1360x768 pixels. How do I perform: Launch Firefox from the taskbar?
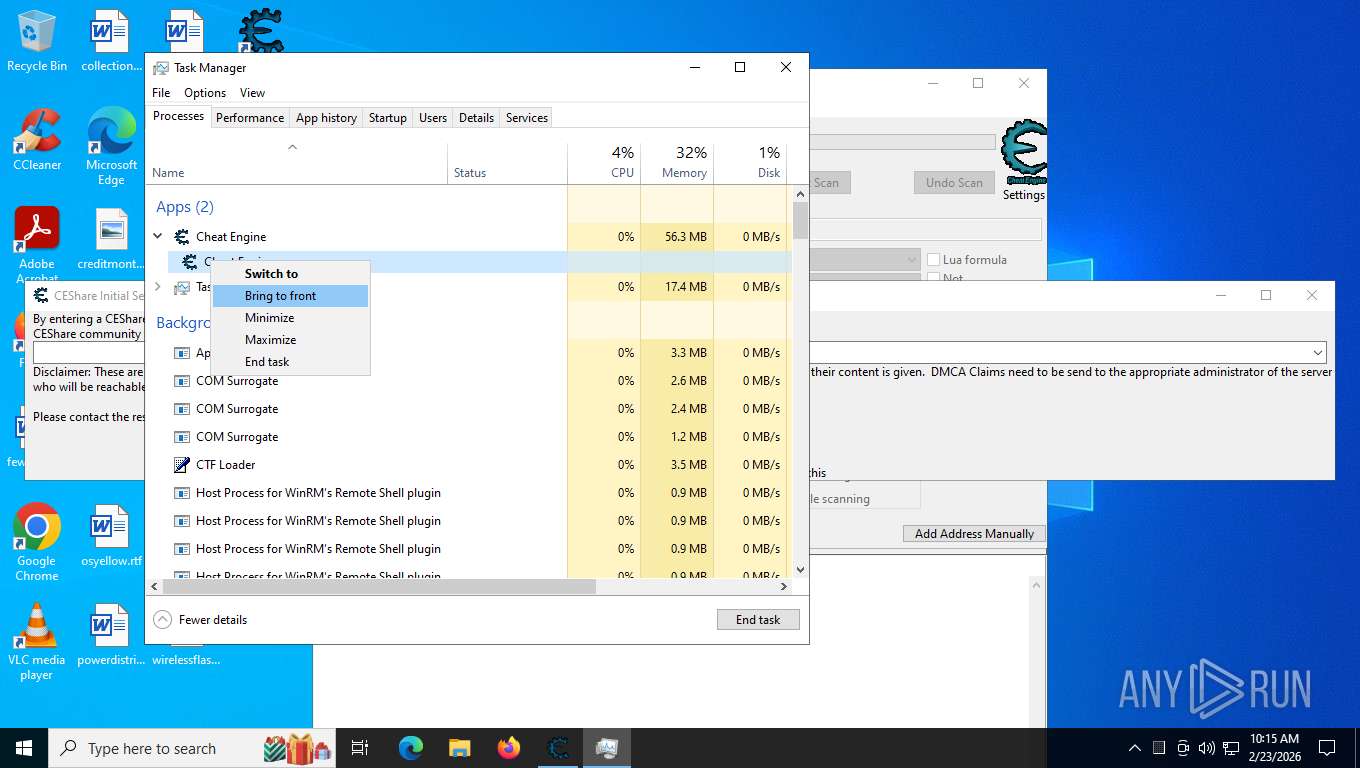509,748
